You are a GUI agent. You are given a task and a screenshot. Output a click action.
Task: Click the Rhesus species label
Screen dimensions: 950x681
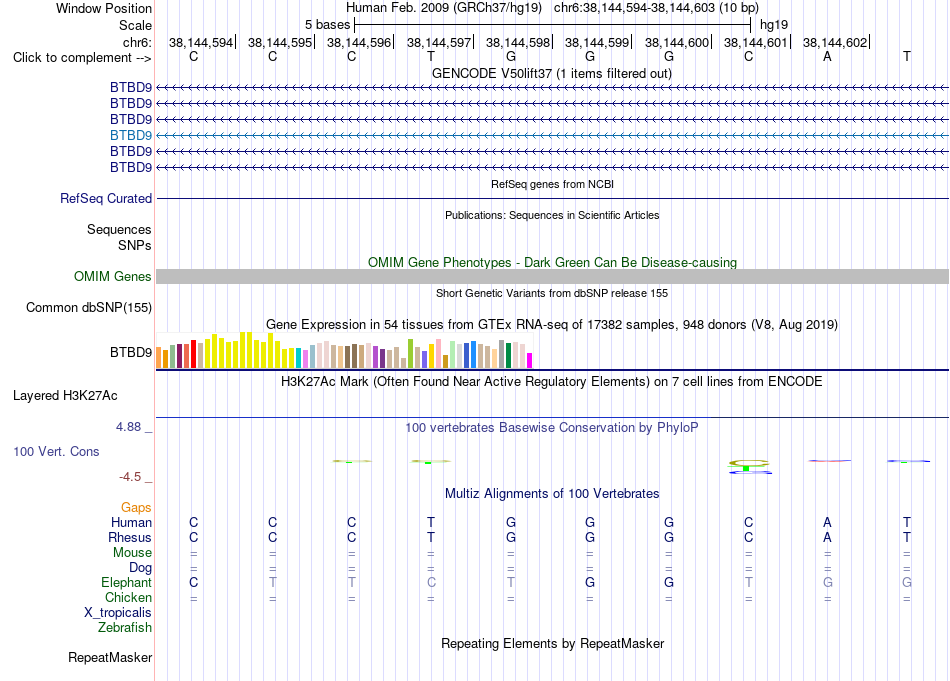coord(130,537)
